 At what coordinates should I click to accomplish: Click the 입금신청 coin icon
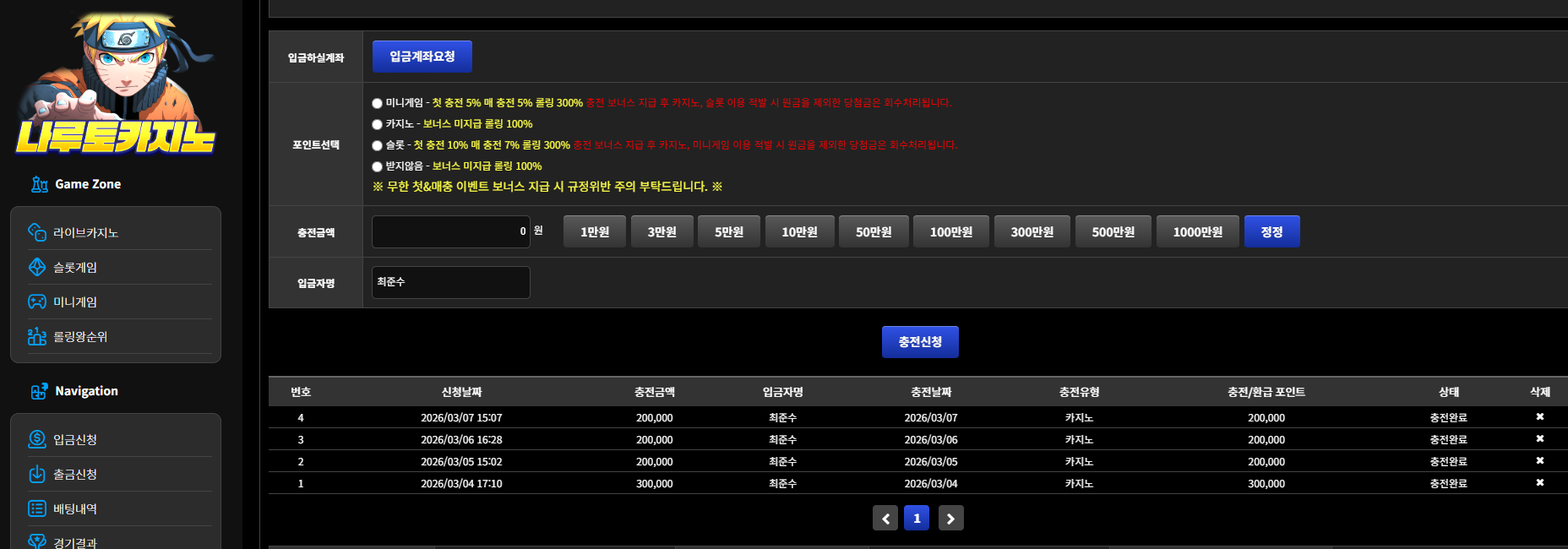(37, 439)
